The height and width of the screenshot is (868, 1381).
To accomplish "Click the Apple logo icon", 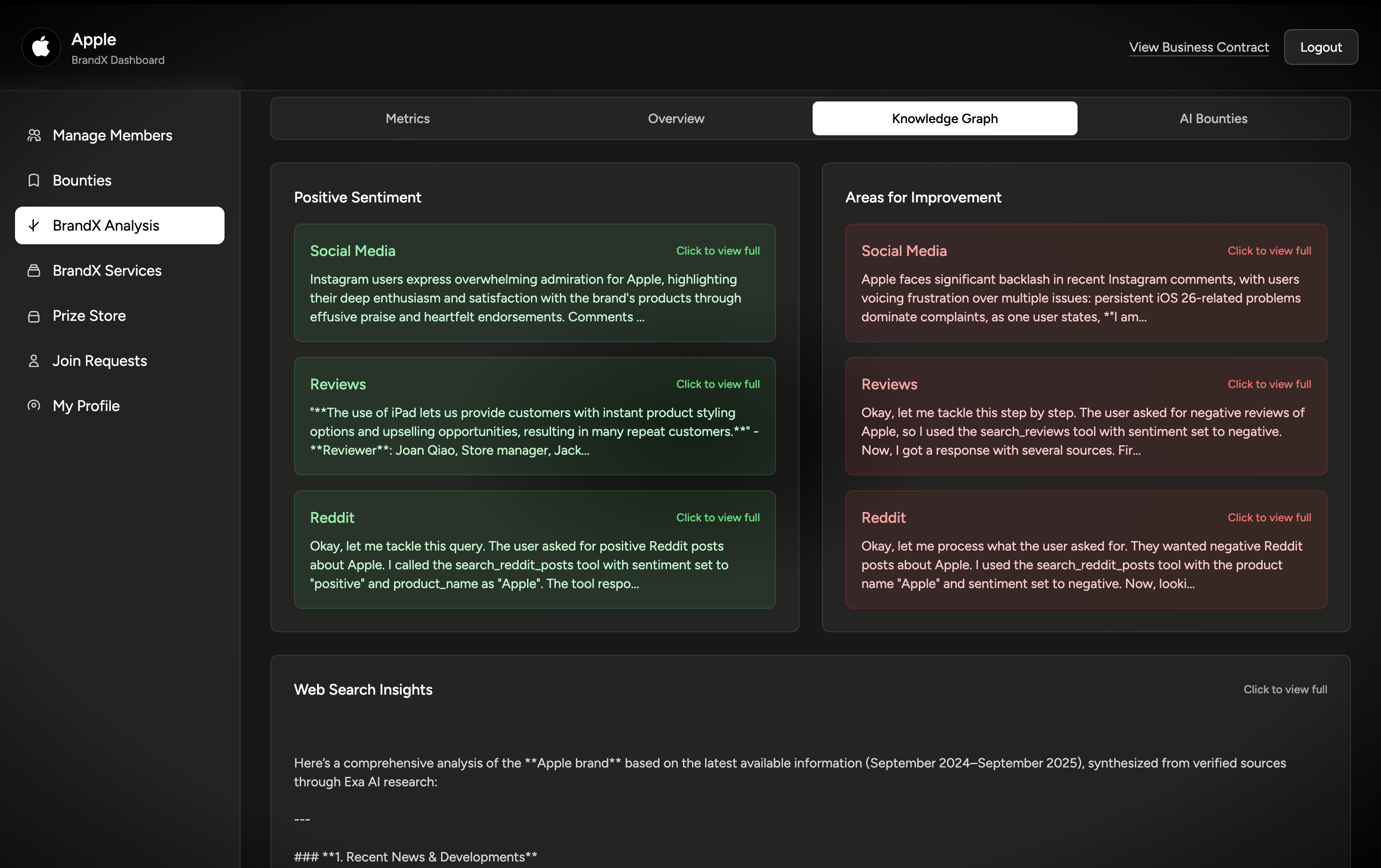I will [x=41, y=47].
